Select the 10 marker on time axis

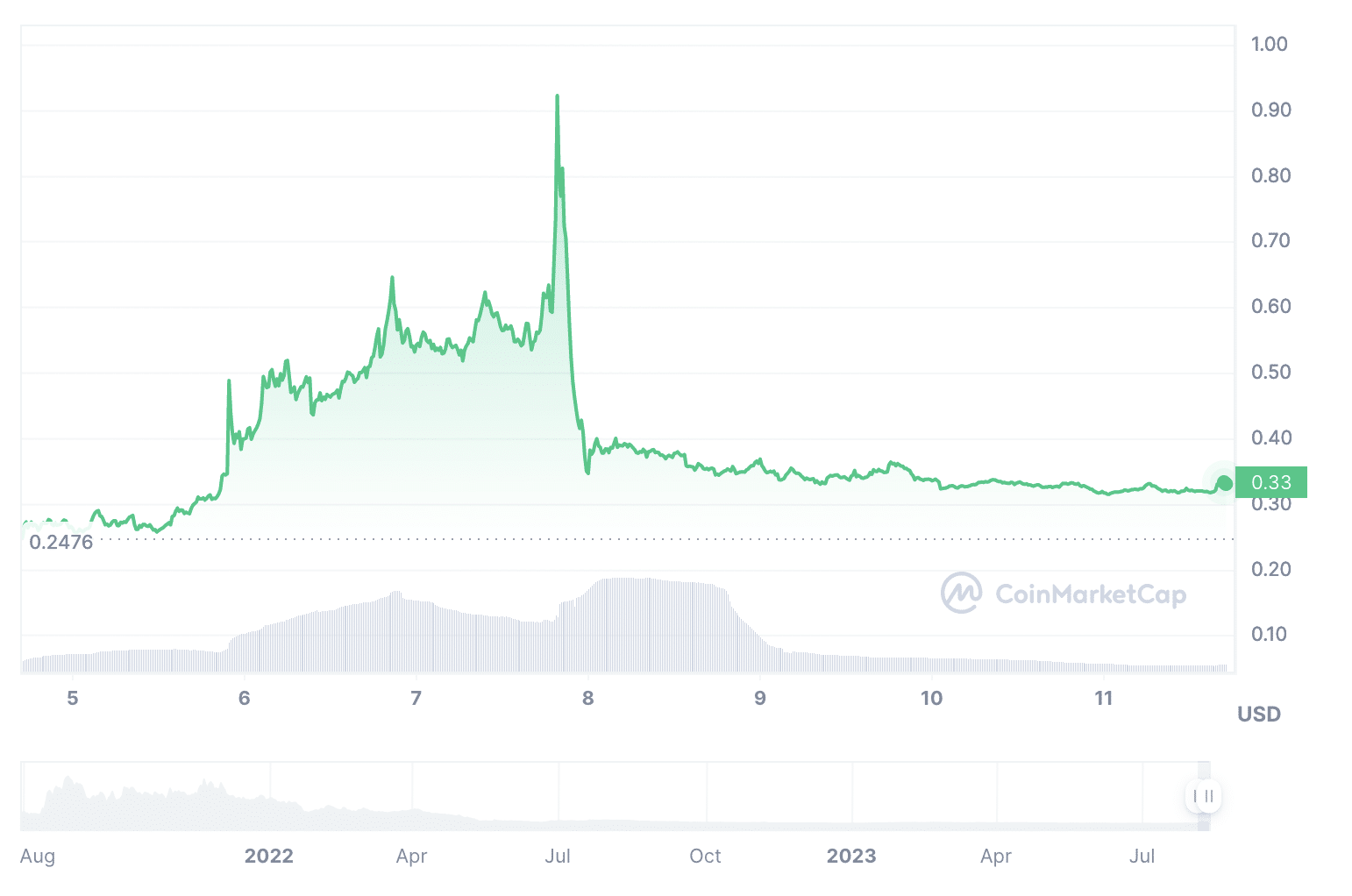point(931,698)
